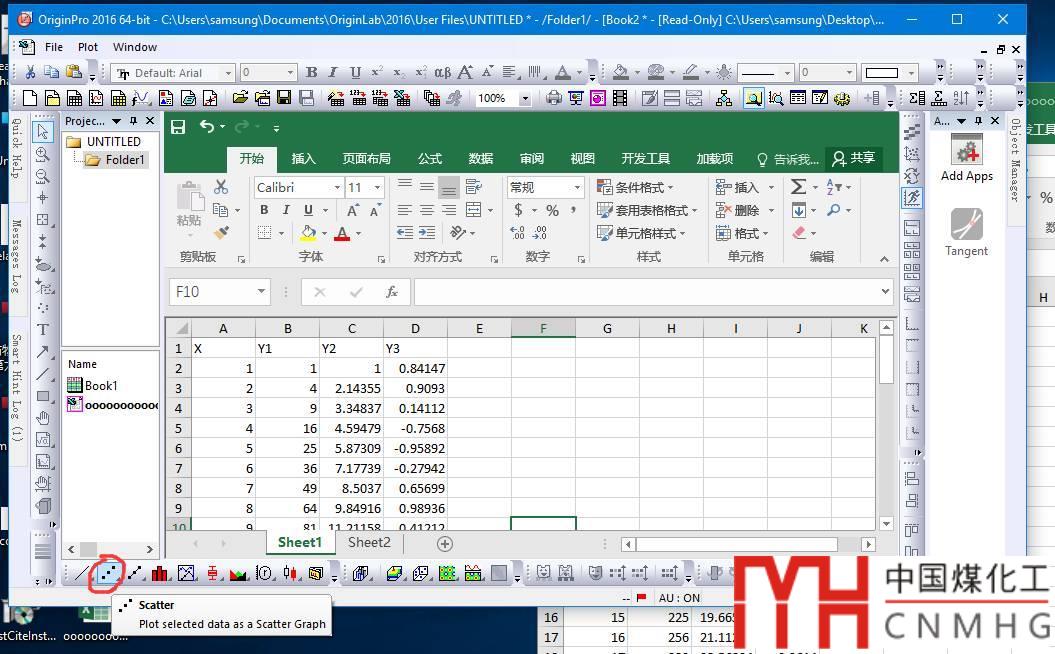Click the 共享 share button
The height and width of the screenshot is (654, 1055).
[x=853, y=158]
